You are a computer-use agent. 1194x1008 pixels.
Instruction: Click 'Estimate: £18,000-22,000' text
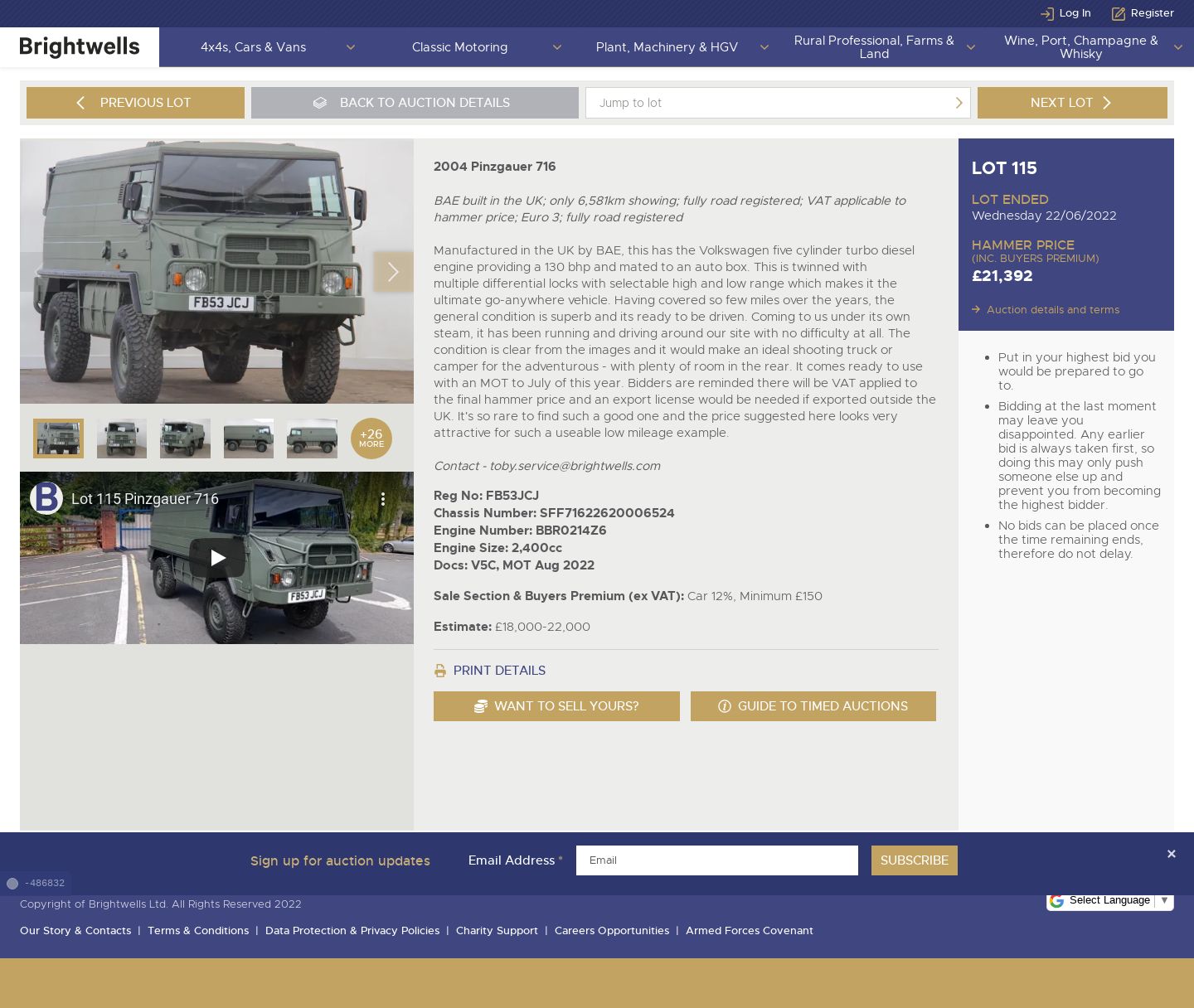tap(512, 627)
